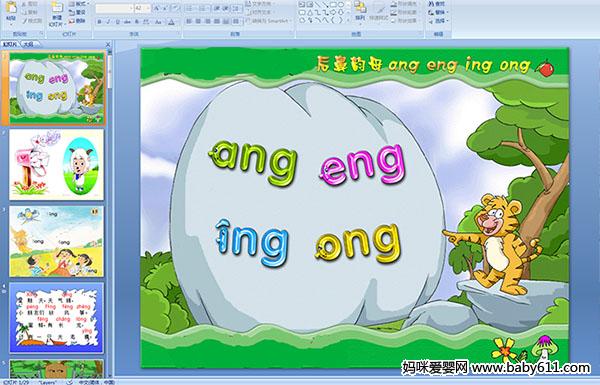Open the line spacing dropdown
This screenshot has width=600, height=385.
[237, 8]
